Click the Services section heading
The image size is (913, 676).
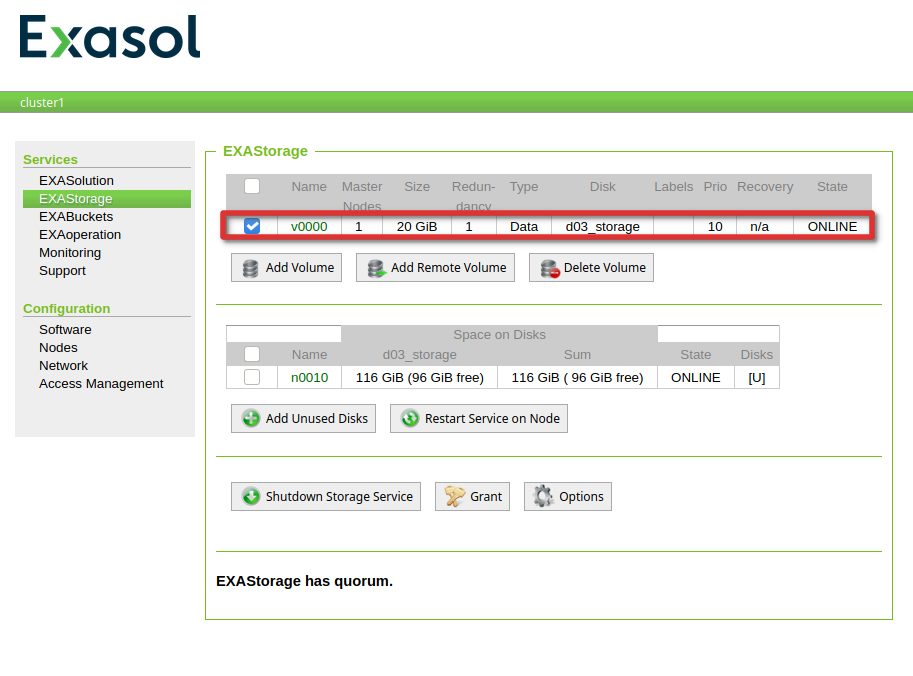(x=50, y=160)
